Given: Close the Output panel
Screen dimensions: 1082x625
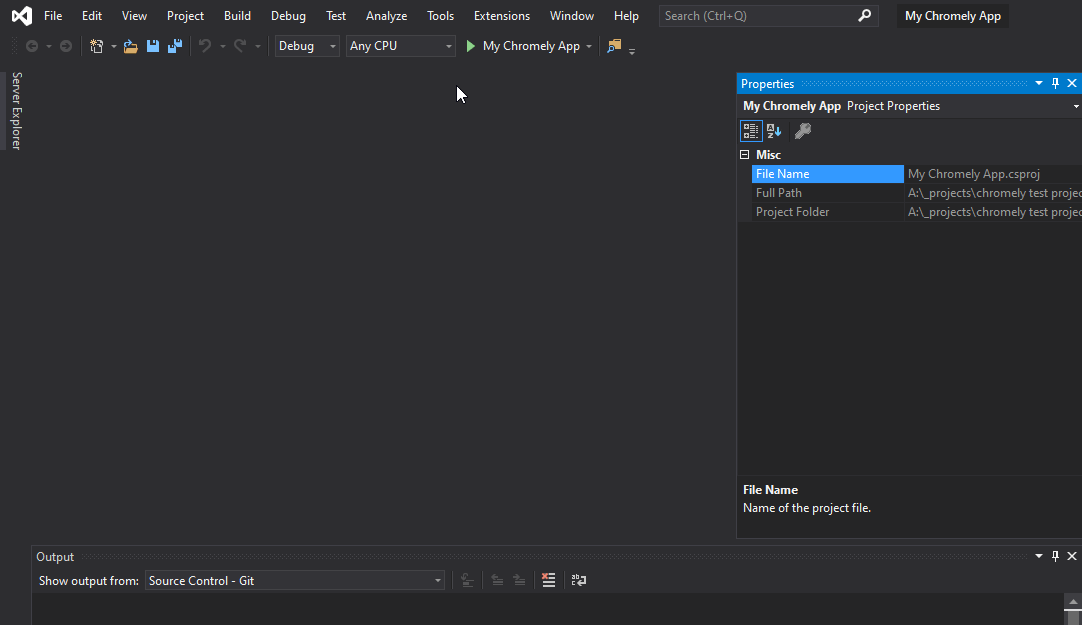Looking at the screenshot, I should (1072, 556).
